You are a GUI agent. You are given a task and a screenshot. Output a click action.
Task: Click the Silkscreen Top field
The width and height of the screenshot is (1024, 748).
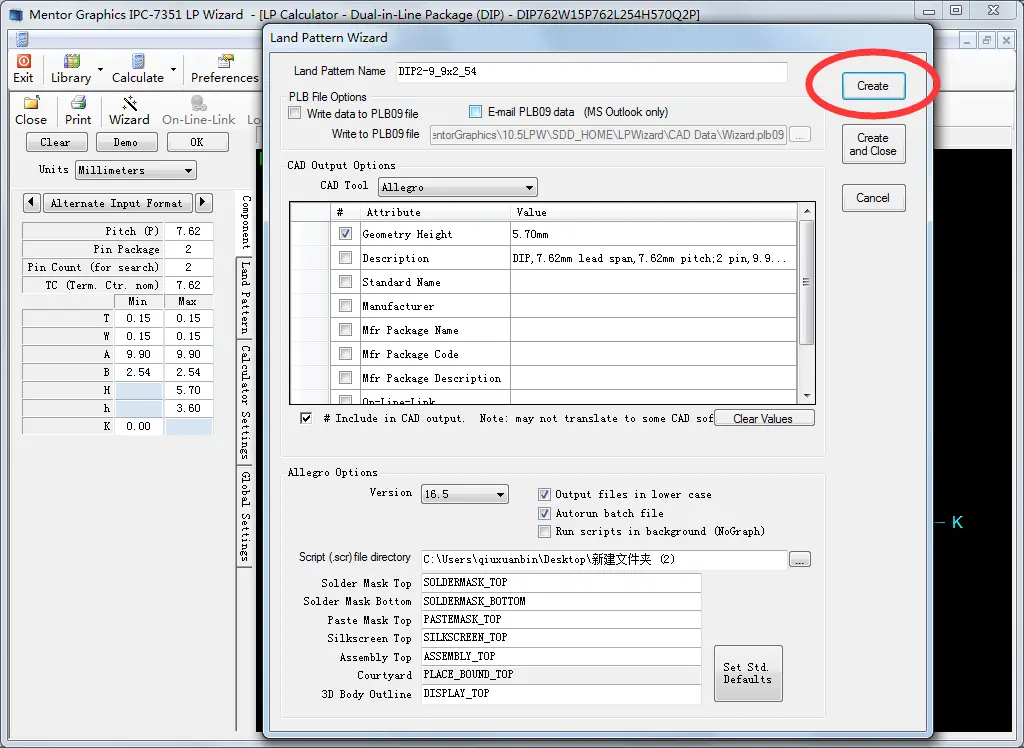coord(561,638)
